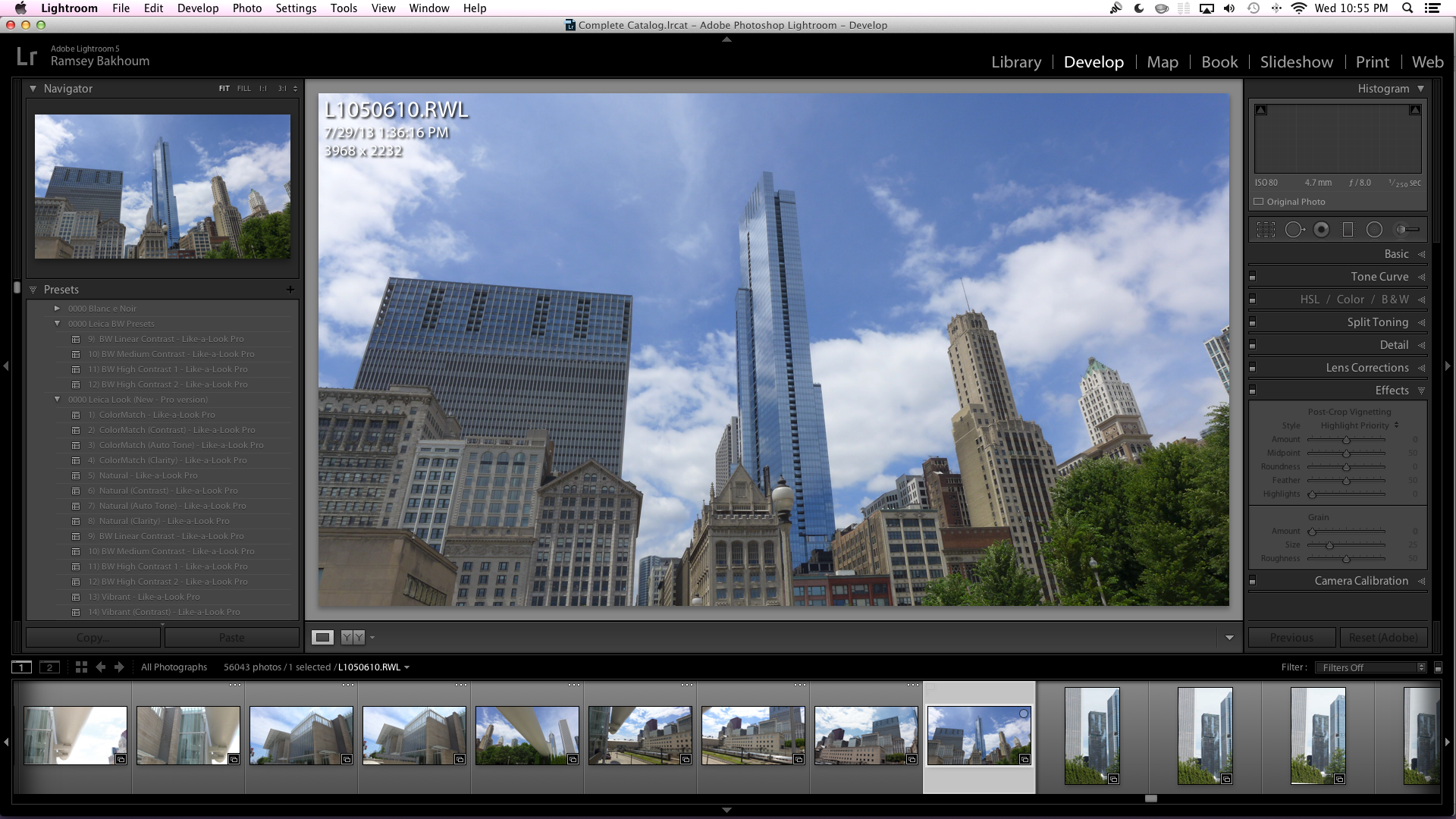Toggle the Navigator panel visibility

[33, 88]
